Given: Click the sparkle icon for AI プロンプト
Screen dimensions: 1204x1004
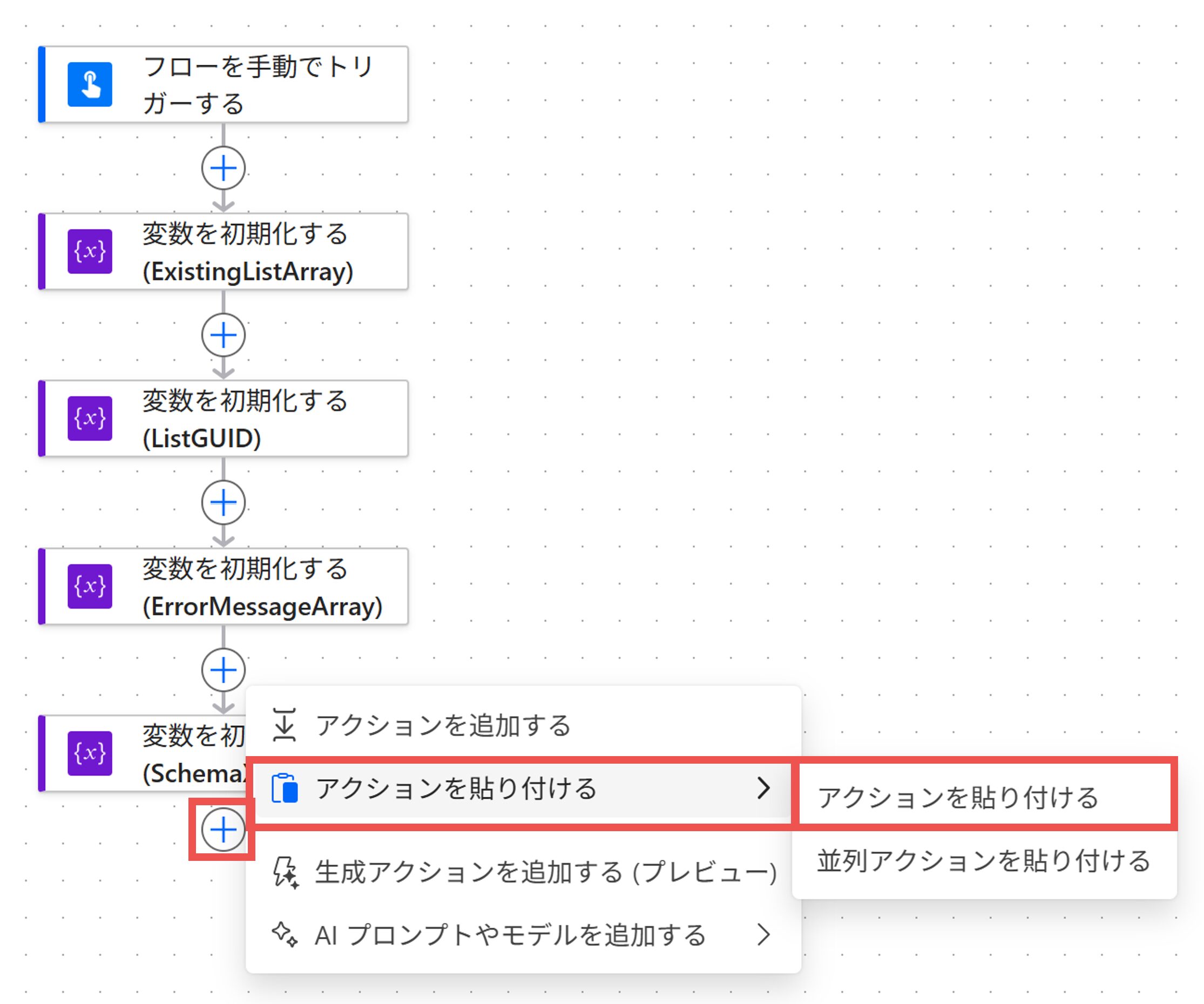Looking at the screenshot, I should 285,935.
